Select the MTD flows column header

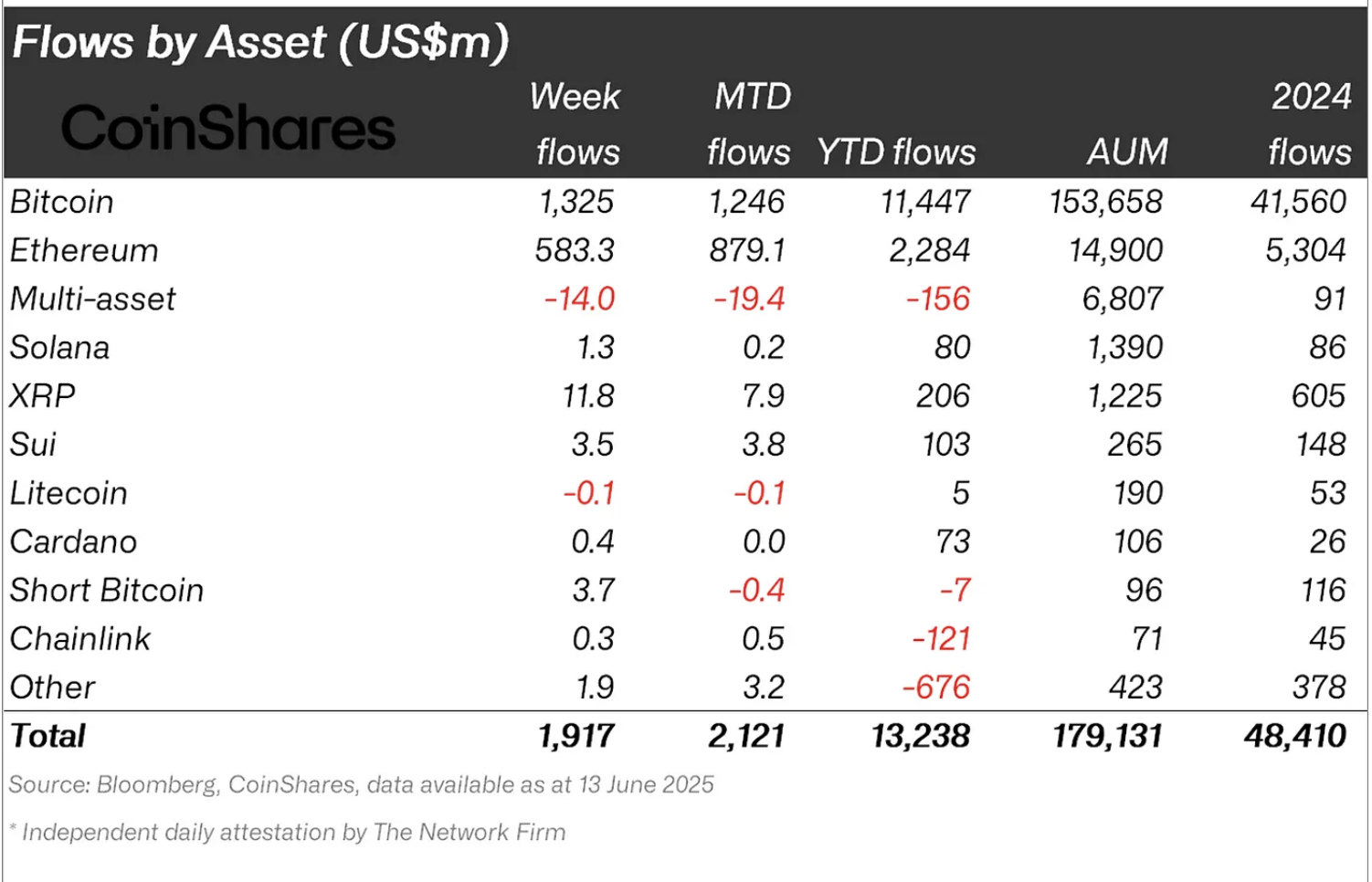[750, 124]
